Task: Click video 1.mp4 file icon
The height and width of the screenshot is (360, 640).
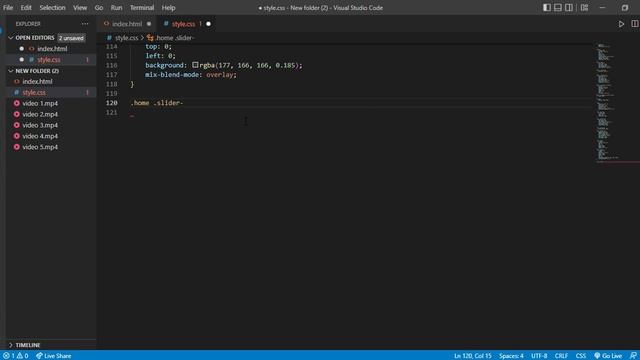Action: click(17, 103)
